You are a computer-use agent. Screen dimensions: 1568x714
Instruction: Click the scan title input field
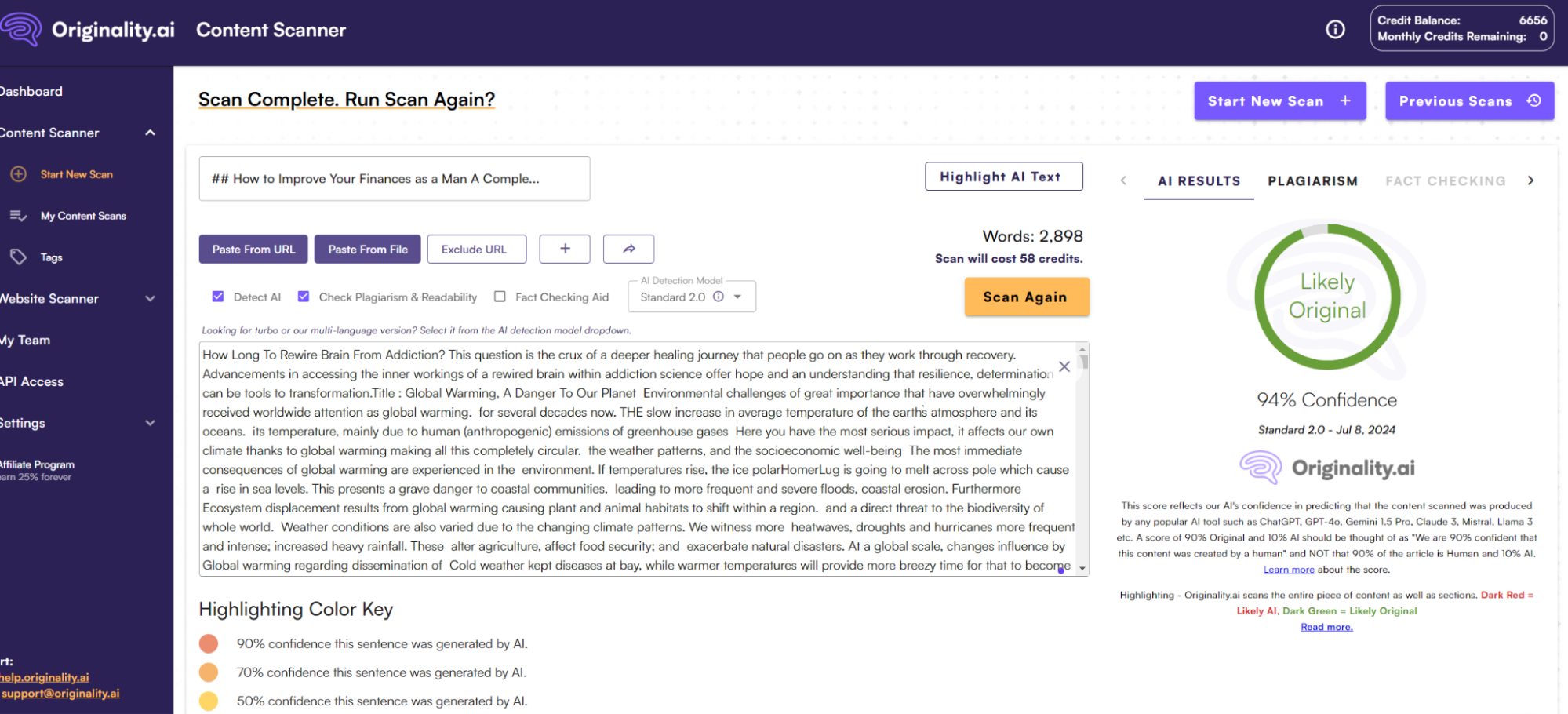click(x=394, y=179)
